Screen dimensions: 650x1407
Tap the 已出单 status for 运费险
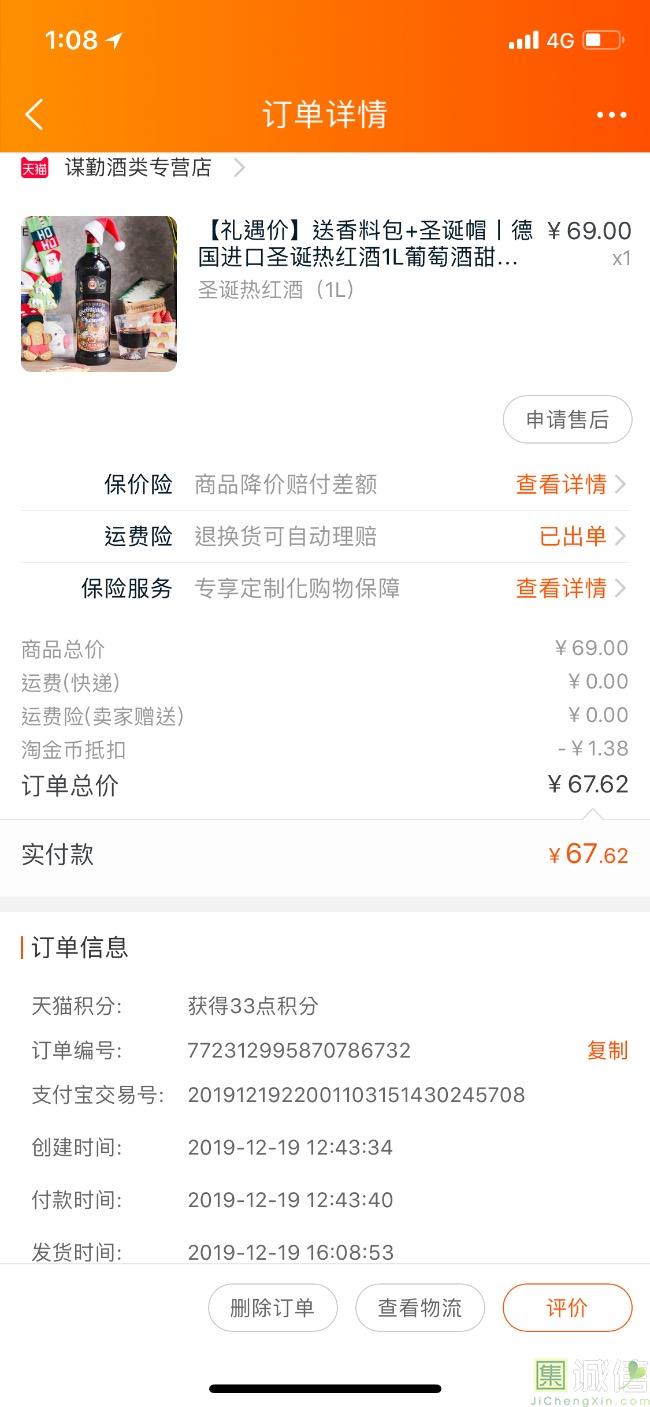[573, 537]
